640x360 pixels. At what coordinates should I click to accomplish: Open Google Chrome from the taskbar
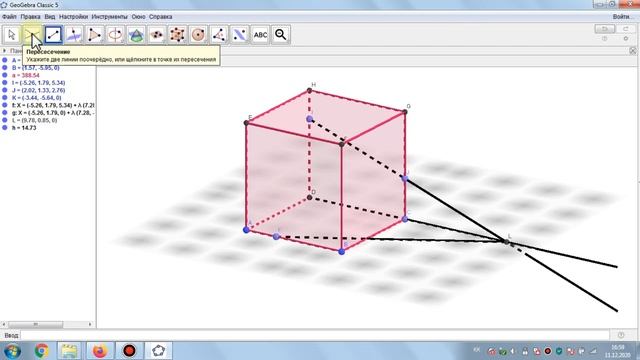coord(42,351)
